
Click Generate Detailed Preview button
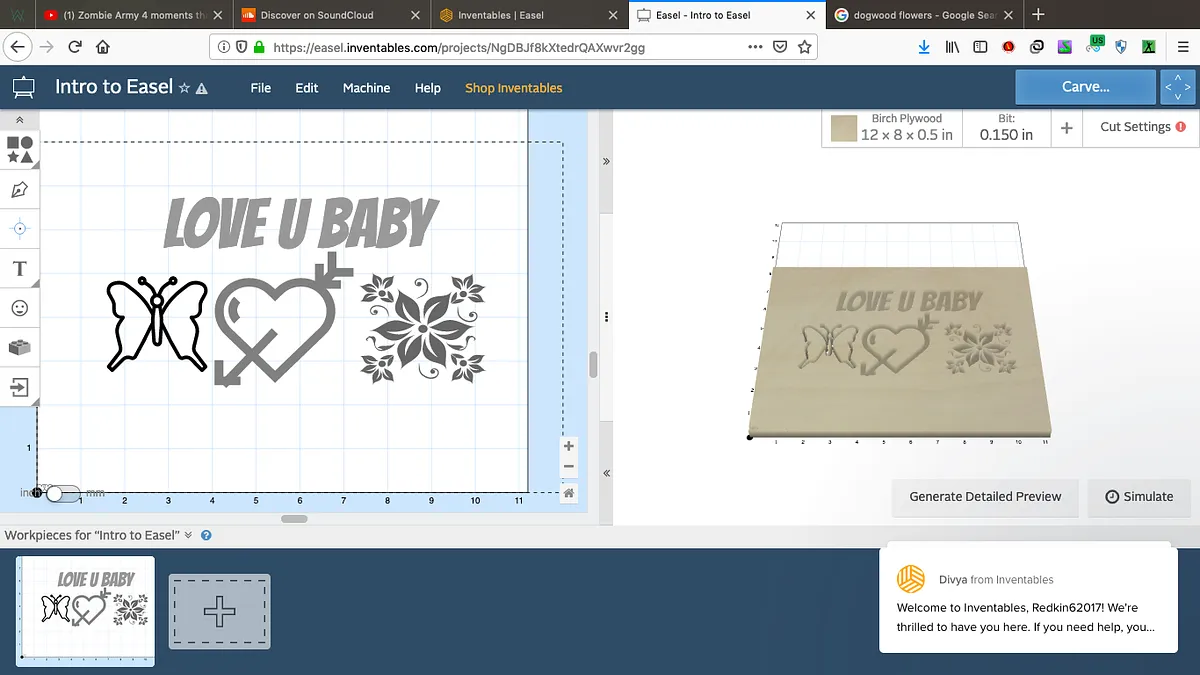coord(985,496)
